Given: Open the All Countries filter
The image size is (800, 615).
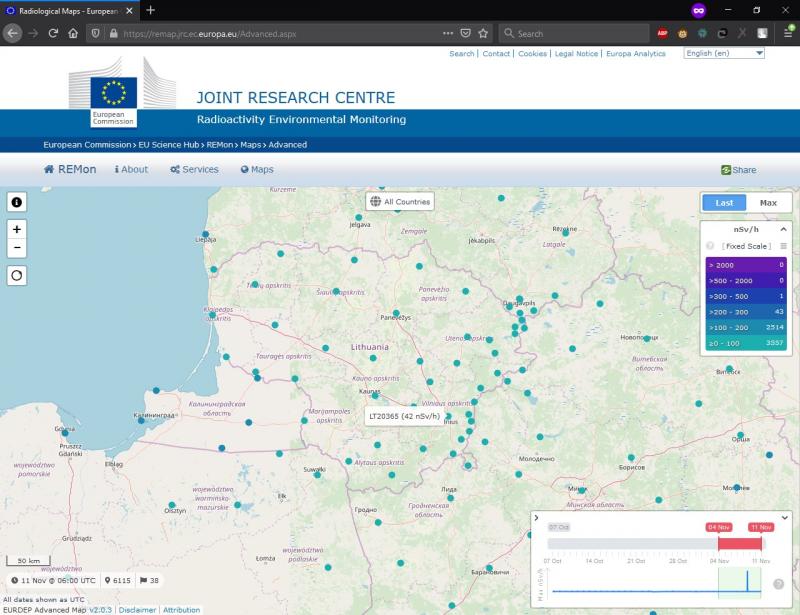Looking at the screenshot, I should click(x=400, y=202).
